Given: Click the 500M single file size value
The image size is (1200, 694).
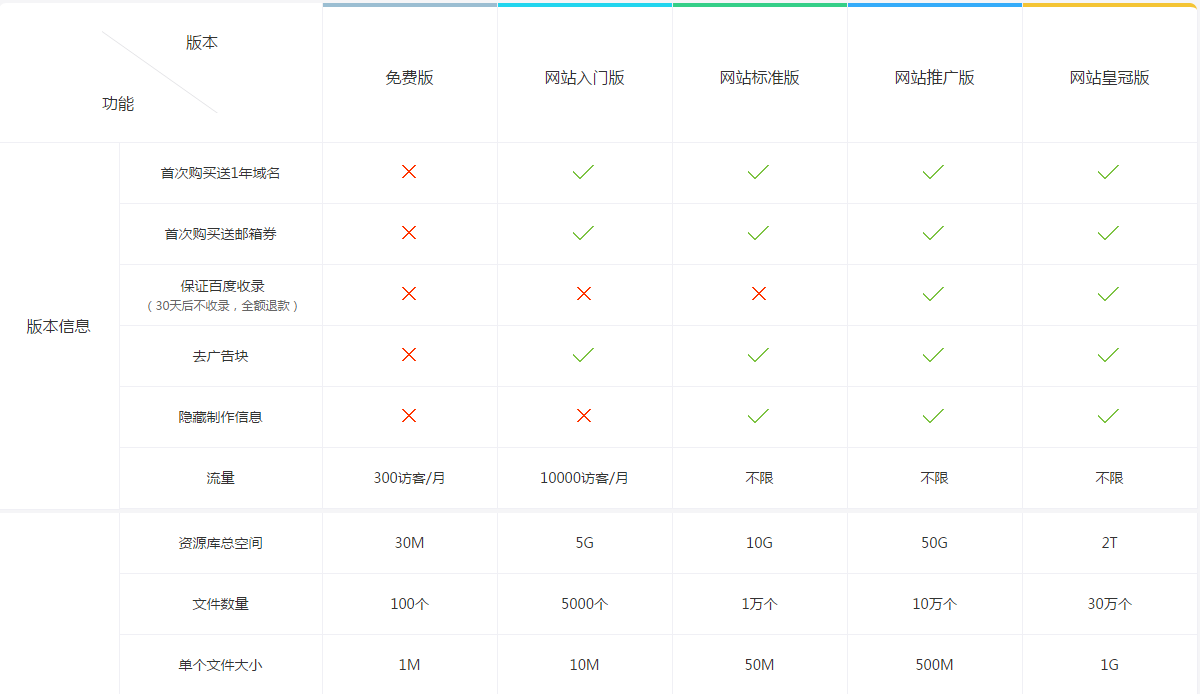Looking at the screenshot, I should click(x=935, y=665).
